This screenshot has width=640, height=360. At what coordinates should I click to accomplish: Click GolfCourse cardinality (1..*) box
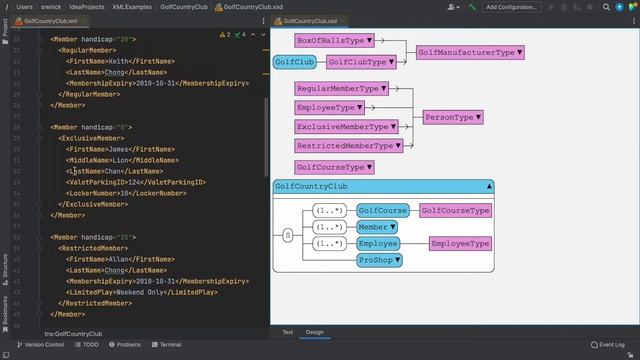[x=329, y=211]
